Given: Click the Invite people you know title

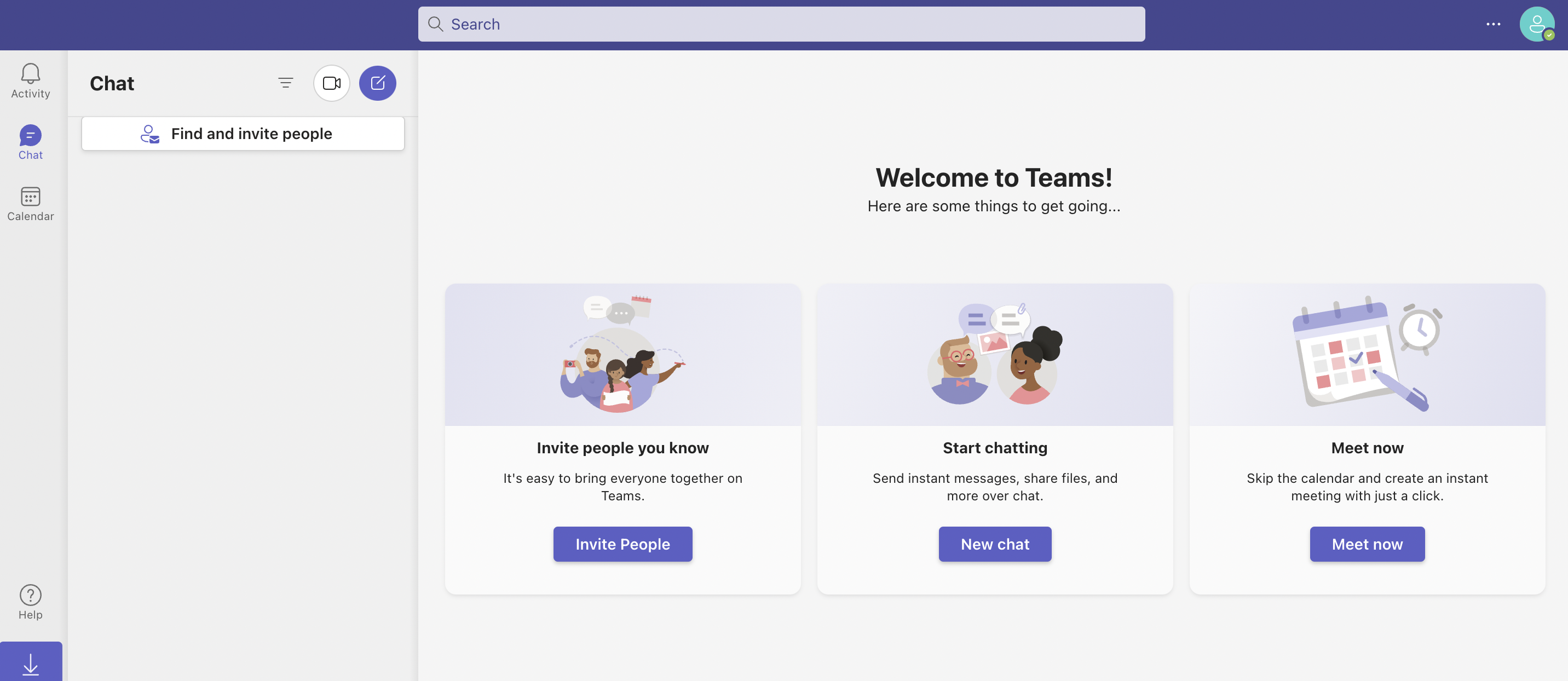Looking at the screenshot, I should 622,448.
